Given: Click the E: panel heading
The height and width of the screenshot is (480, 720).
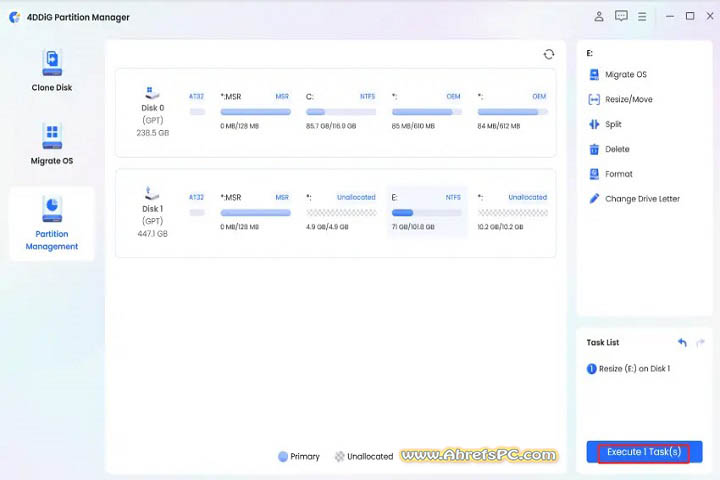Looking at the screenshot, I should click(590, 53).
